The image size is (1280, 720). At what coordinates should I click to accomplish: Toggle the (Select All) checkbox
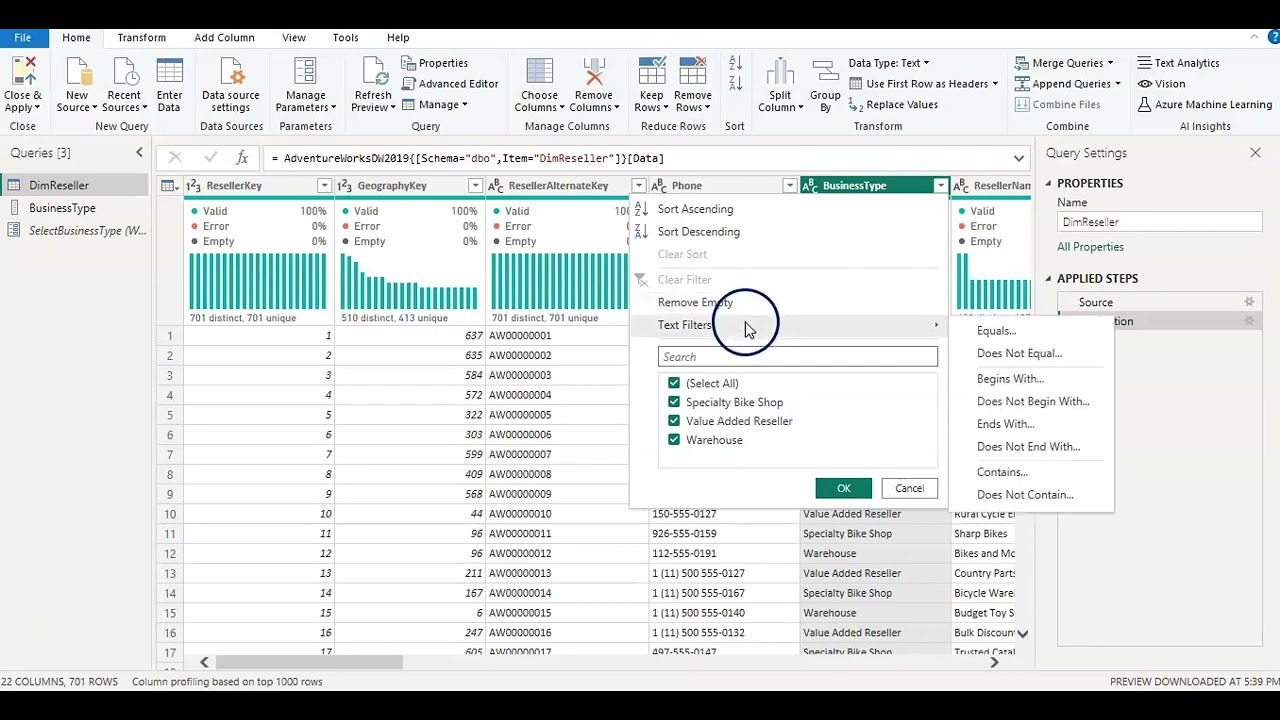pyautogui.click(x=674, y=383)
